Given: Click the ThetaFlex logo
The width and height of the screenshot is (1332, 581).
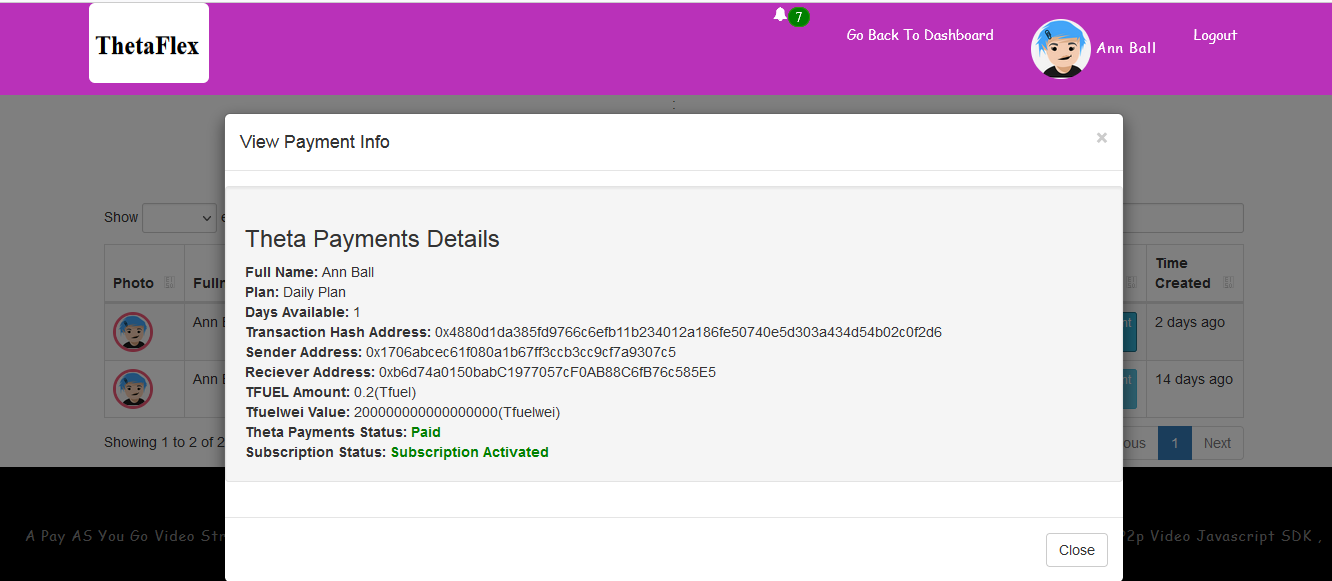Looking at the screenshot, I should pyautogui.click(x=149, y=43).
